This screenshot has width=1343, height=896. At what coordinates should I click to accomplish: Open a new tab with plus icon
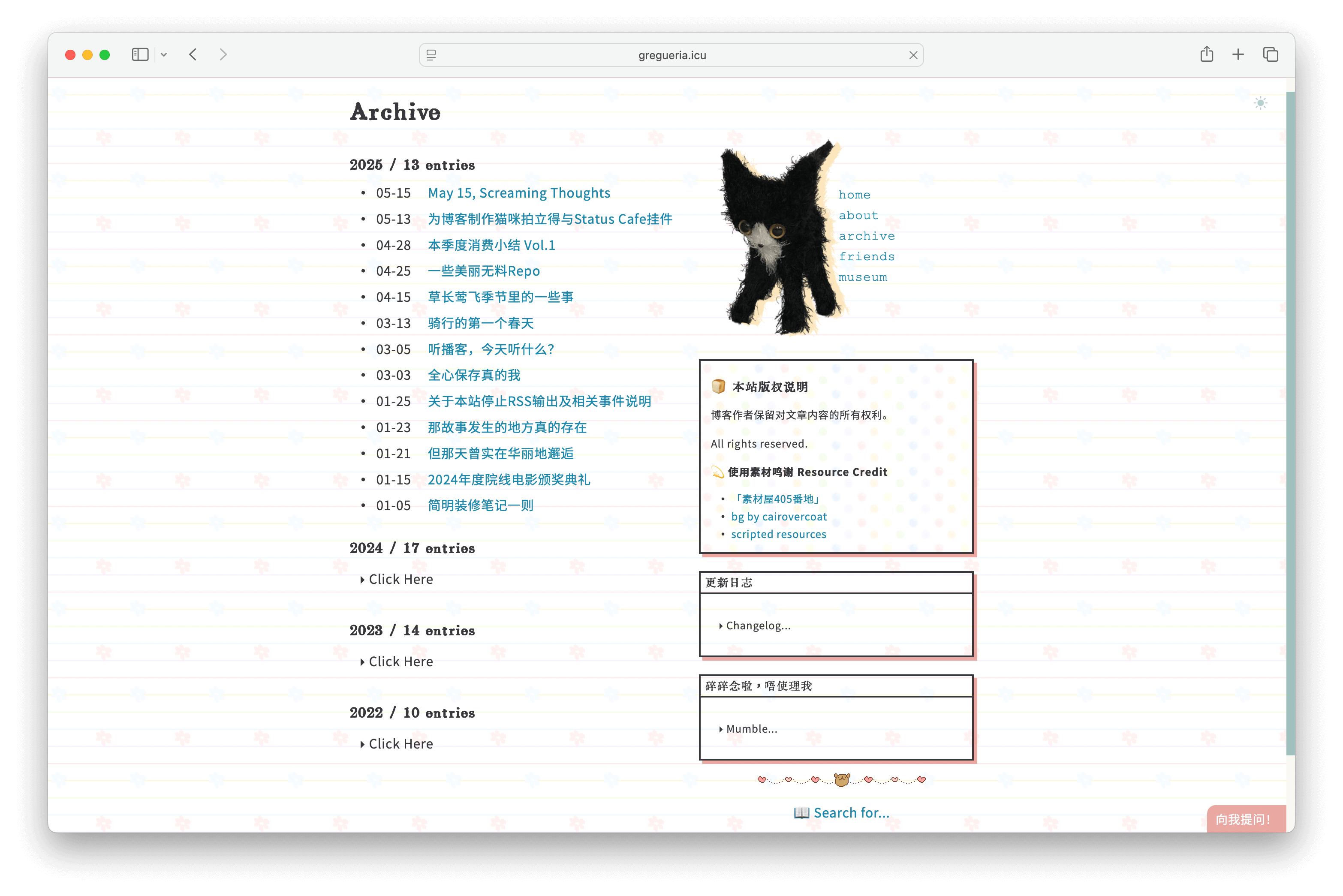(1238, 54)
